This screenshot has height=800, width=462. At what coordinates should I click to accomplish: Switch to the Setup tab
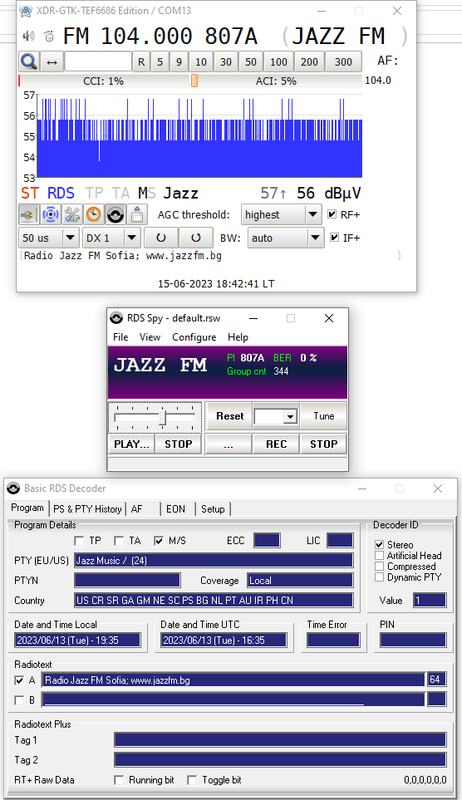[x=213, y=509]
